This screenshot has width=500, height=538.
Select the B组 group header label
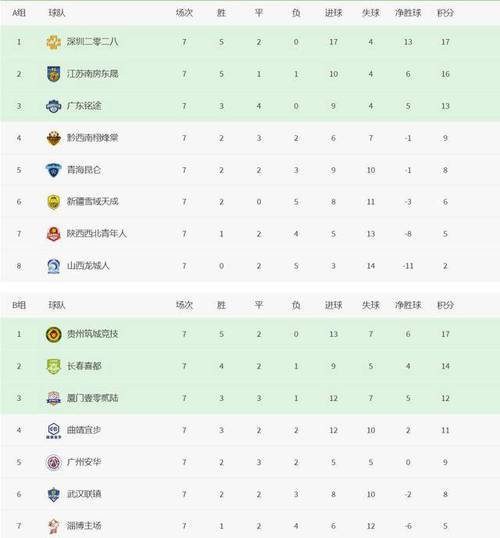pyautogui.click(x=19, y=305)
